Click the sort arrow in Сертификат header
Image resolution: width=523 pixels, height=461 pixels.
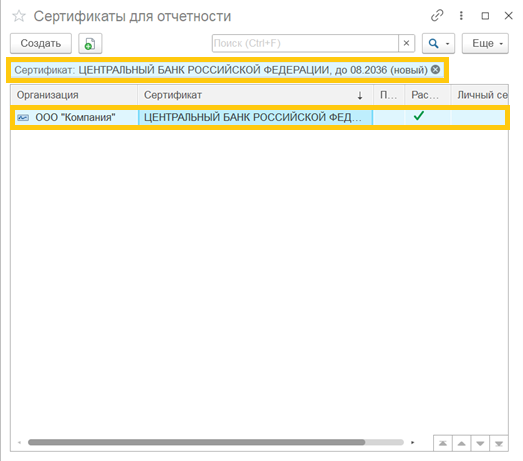[360, 95]
